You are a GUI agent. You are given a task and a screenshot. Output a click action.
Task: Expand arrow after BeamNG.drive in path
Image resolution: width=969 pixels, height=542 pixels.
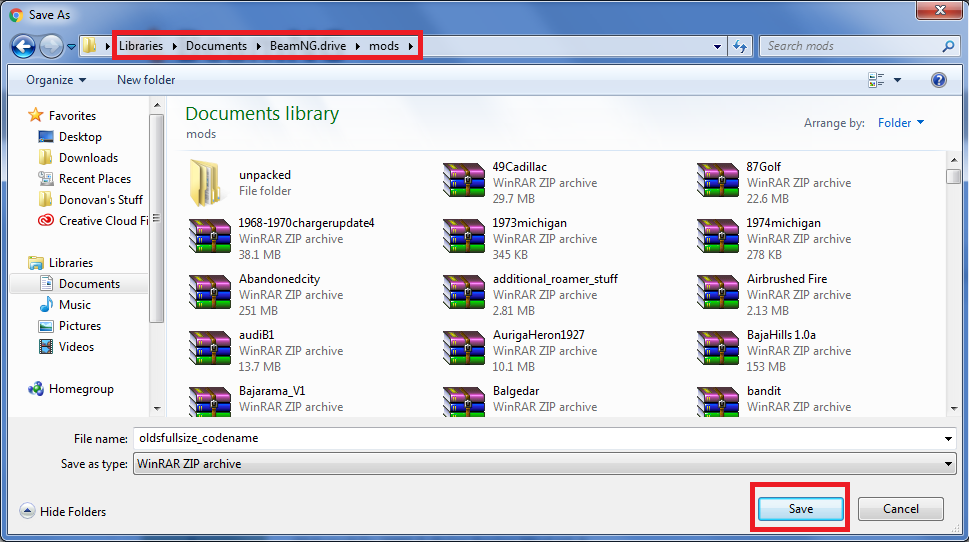[x=357, y=46]
